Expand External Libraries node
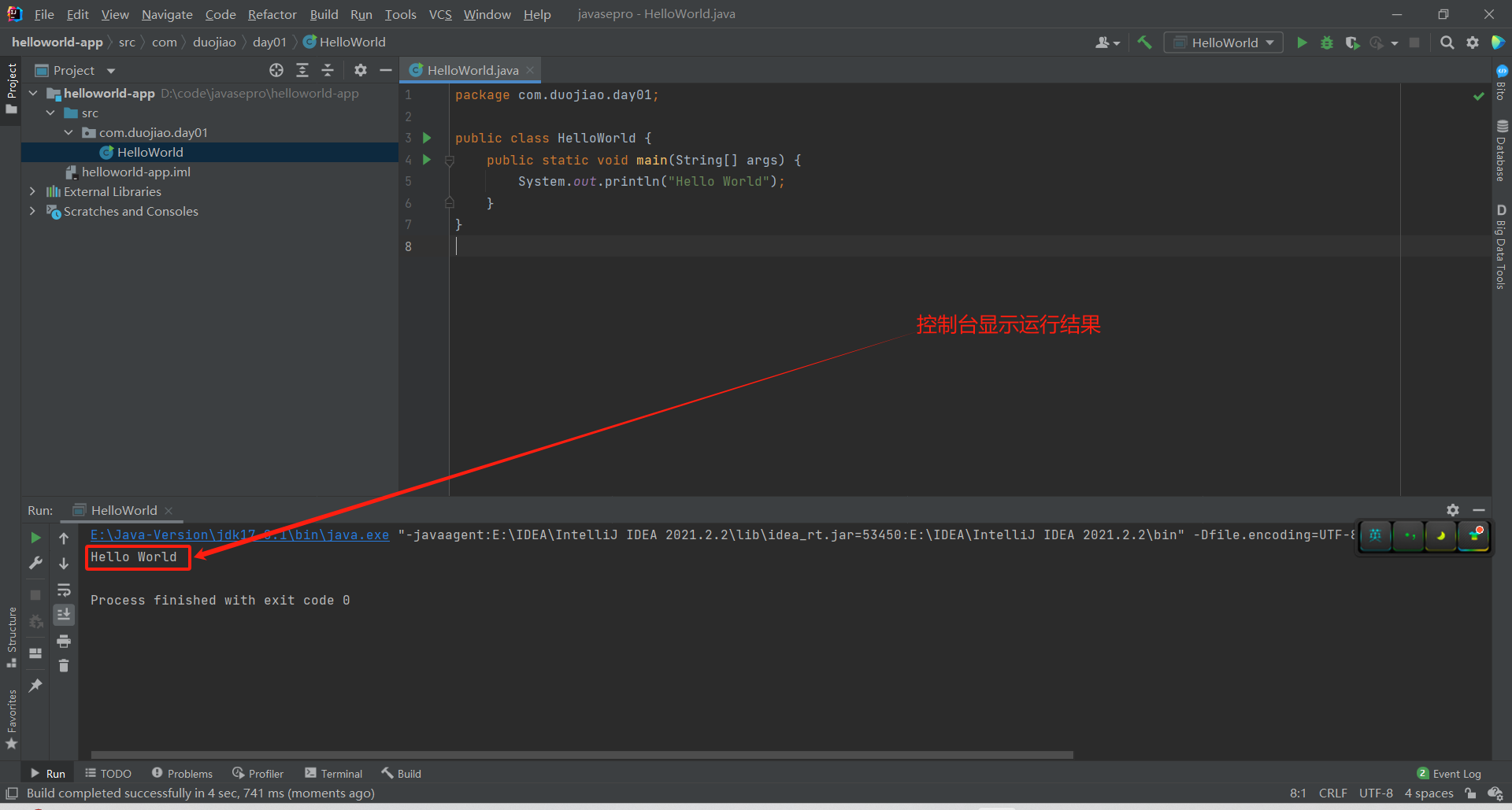1512x810 pixels. [32, 191]
